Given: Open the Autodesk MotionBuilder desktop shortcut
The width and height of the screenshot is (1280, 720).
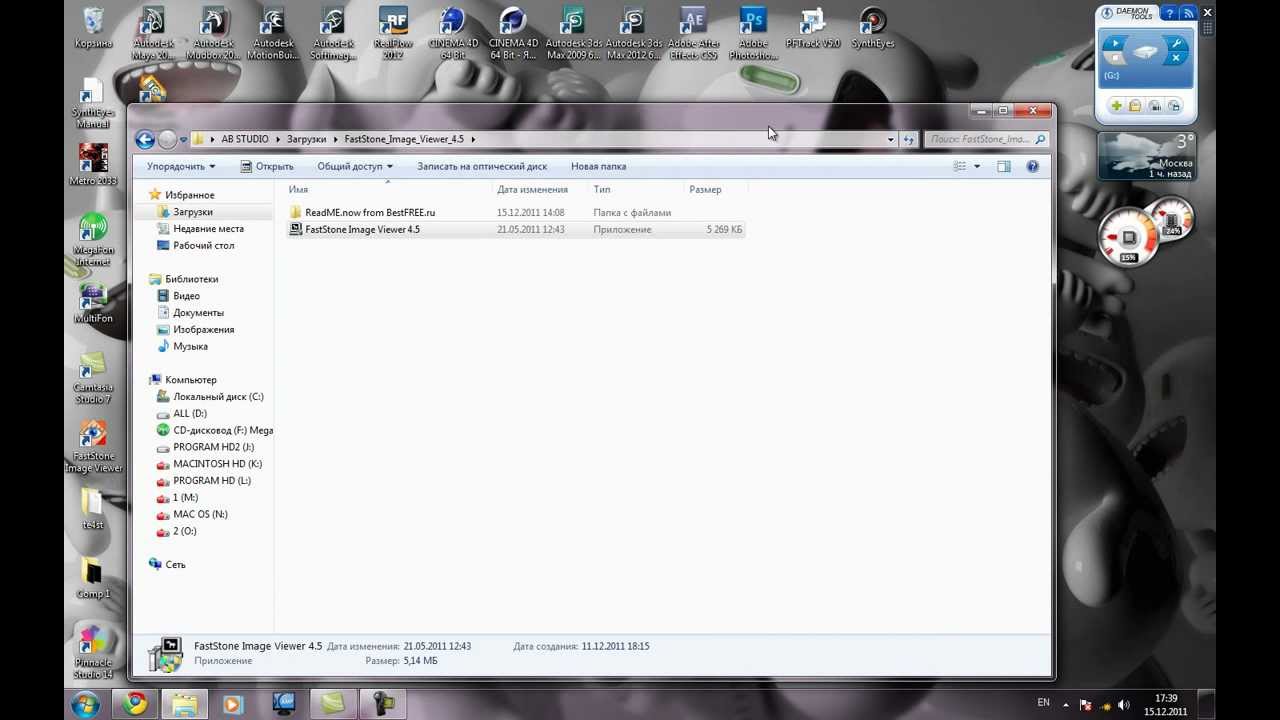Looking at the screenshot, I should (x=273, y=32).
